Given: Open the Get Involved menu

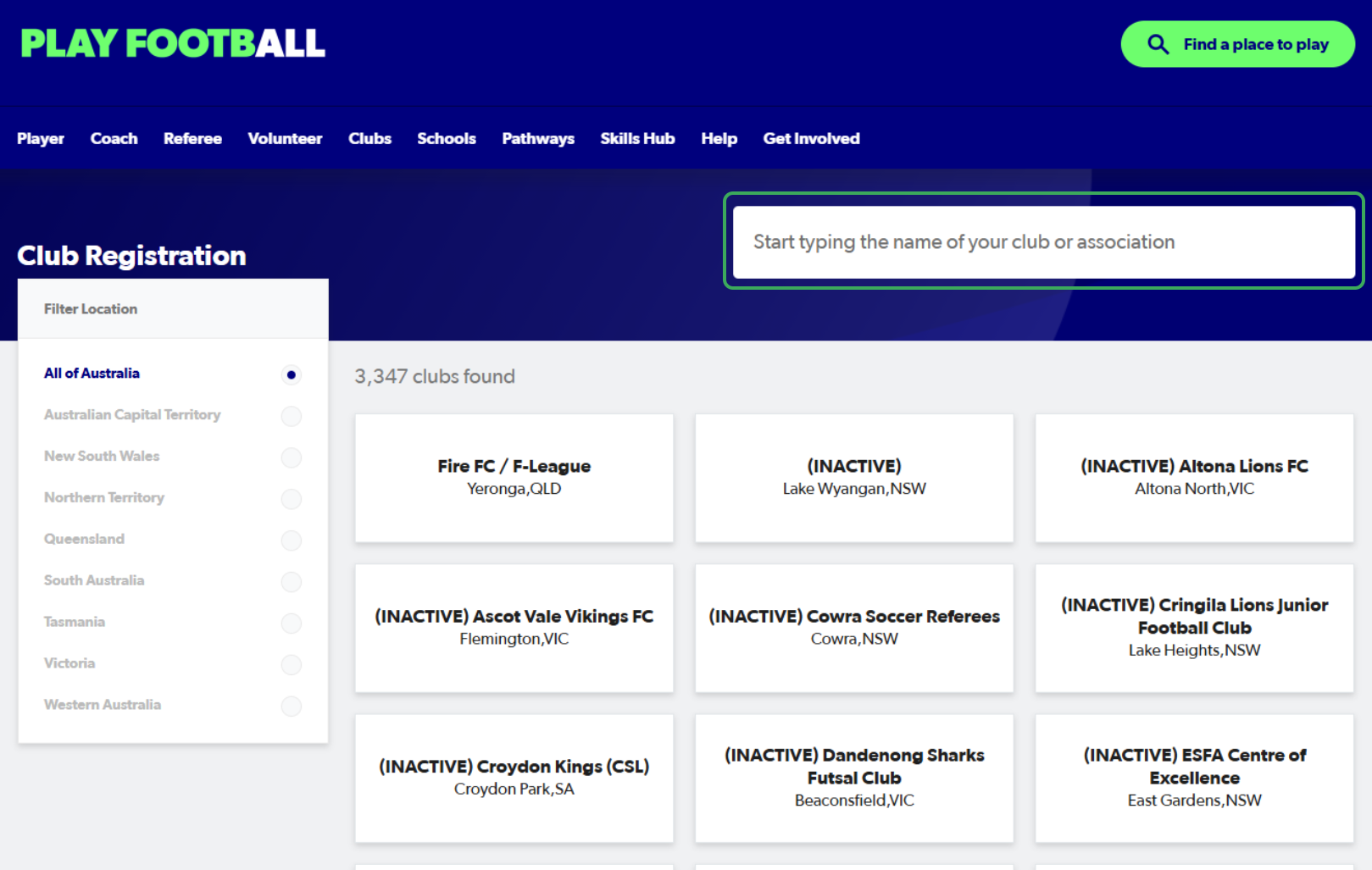Looking at the screenshot, I should point(811,138).
